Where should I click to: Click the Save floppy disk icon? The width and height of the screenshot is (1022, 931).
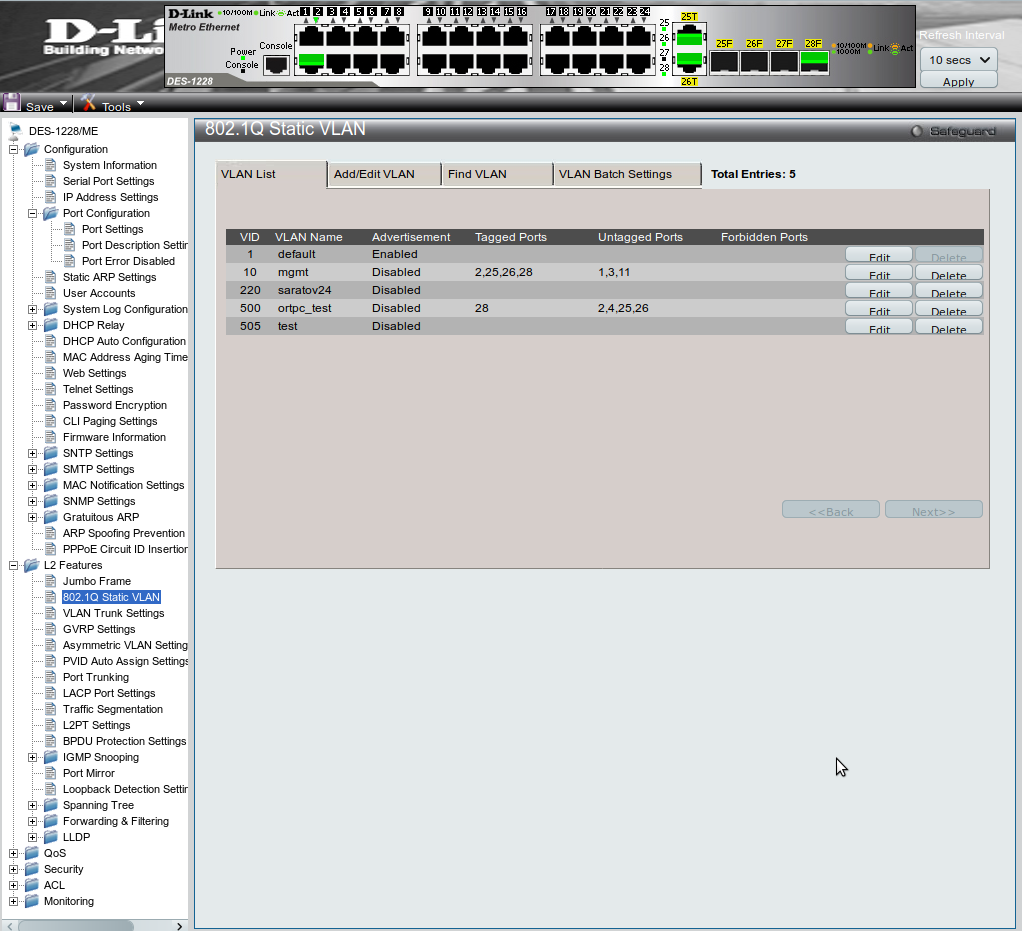[12, 103]
